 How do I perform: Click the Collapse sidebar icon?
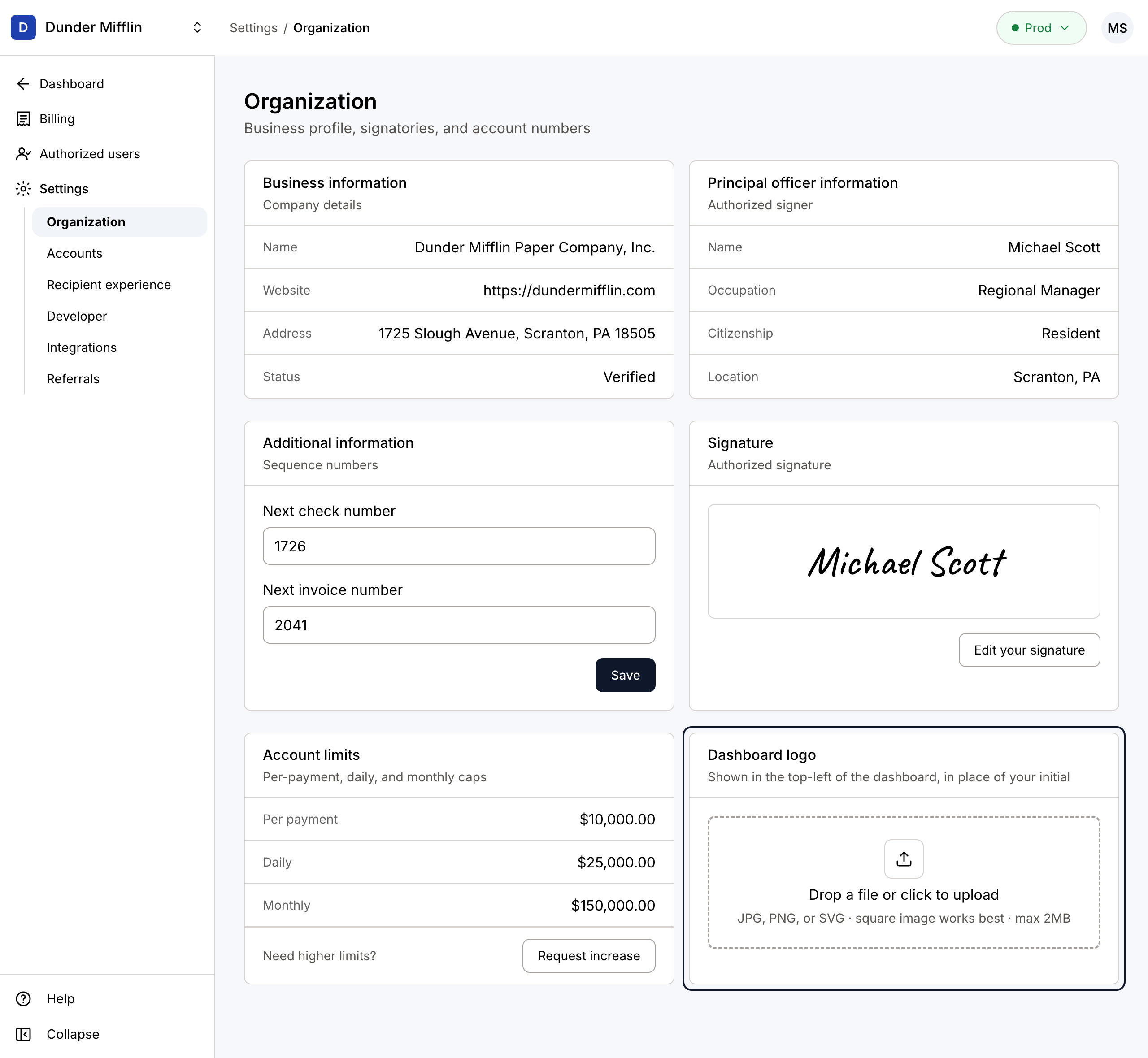point(23,1034)
